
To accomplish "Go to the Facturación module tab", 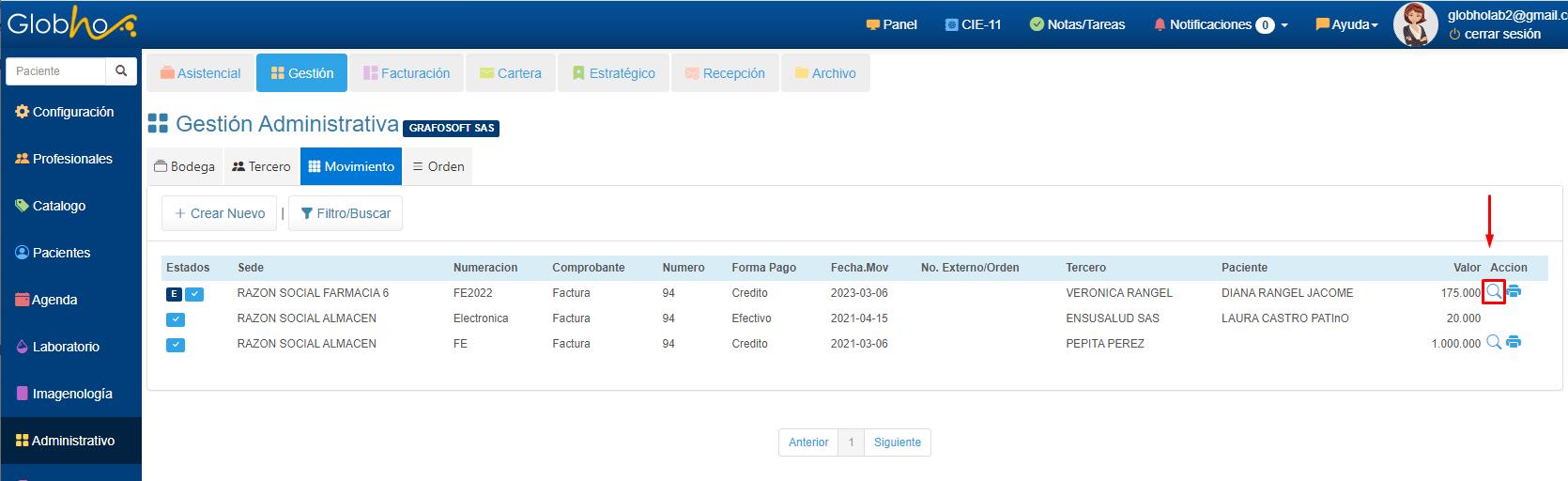I will pos(407,73).
